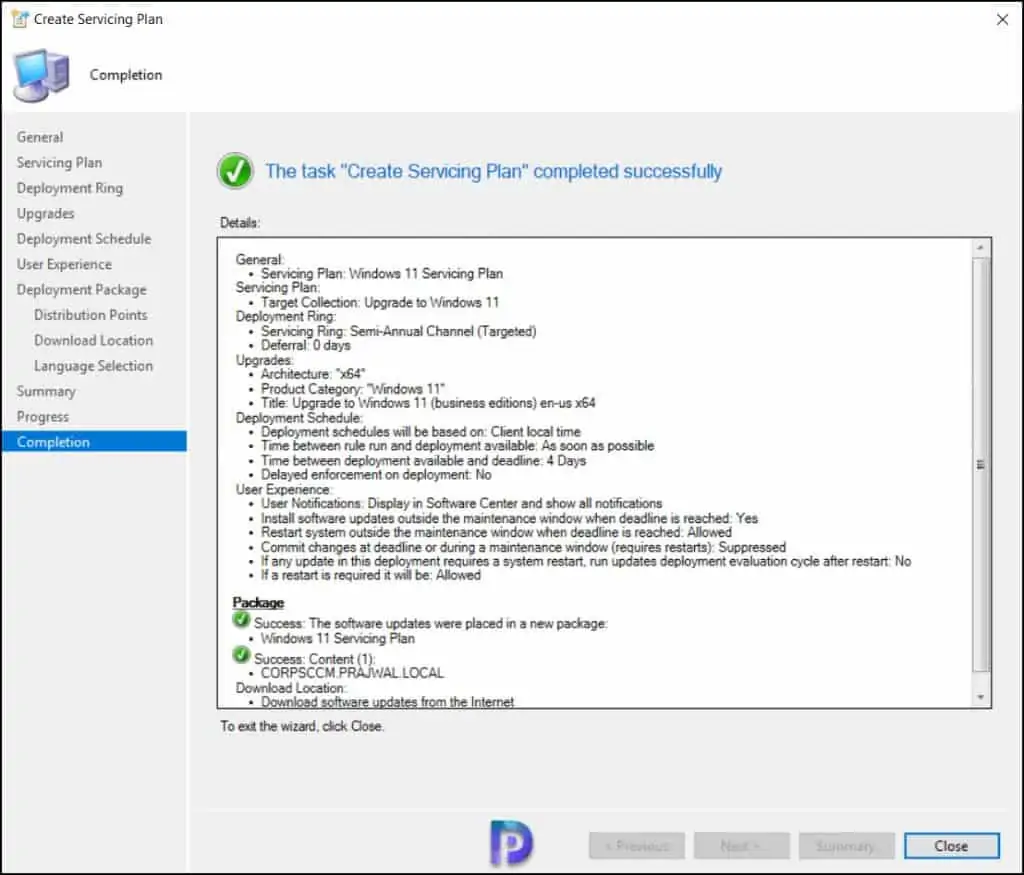Click the disabled Summary button

point(846,846)
